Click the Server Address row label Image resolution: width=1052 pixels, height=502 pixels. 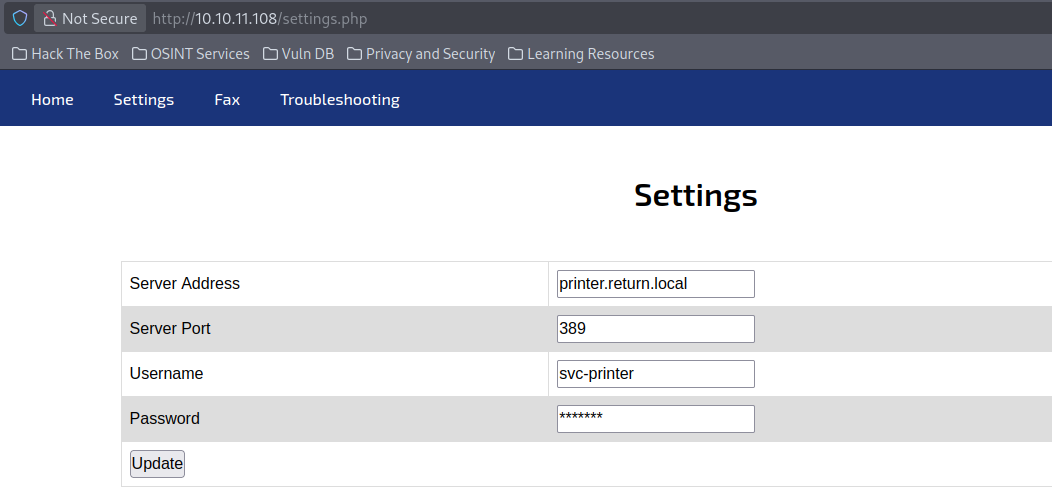click(x=185, y=284)
